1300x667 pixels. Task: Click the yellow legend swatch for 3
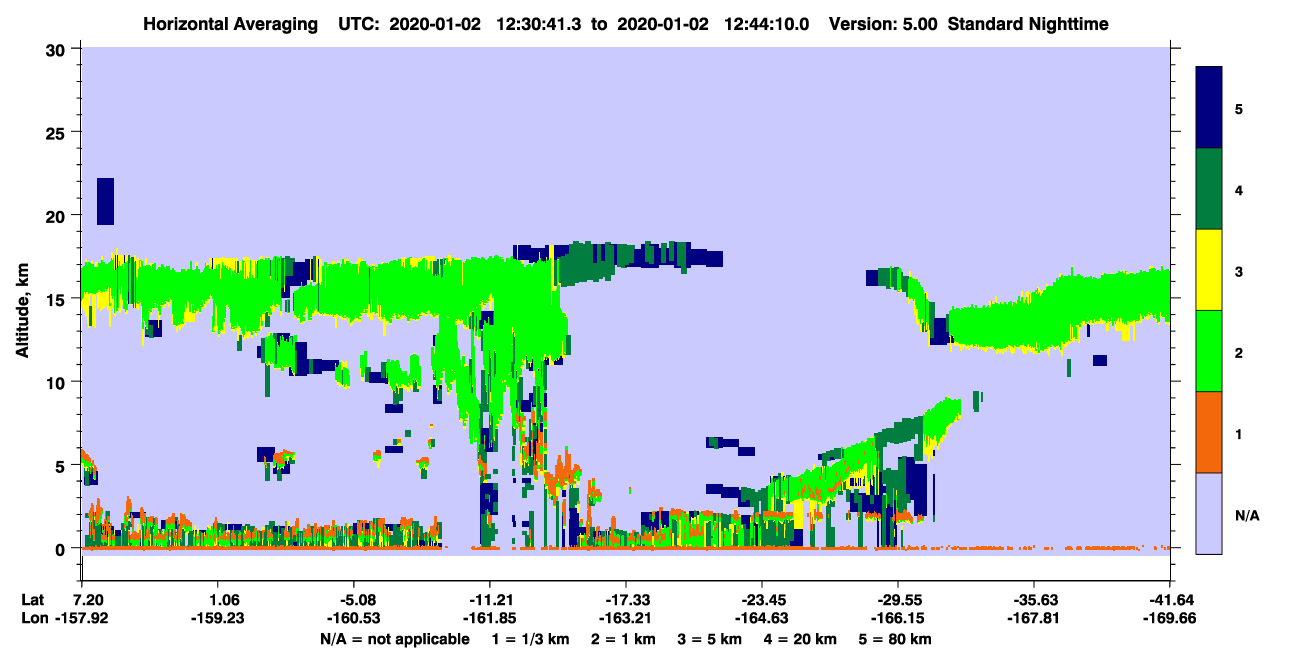(1209, 270)
